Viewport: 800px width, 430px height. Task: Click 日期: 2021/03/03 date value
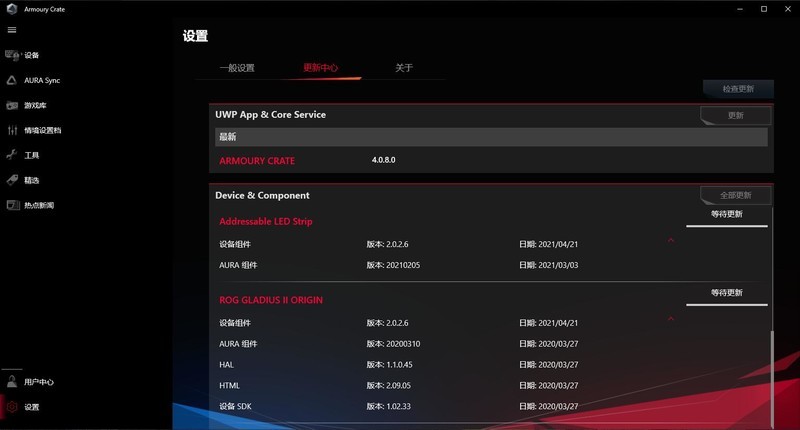click(548, 265)
